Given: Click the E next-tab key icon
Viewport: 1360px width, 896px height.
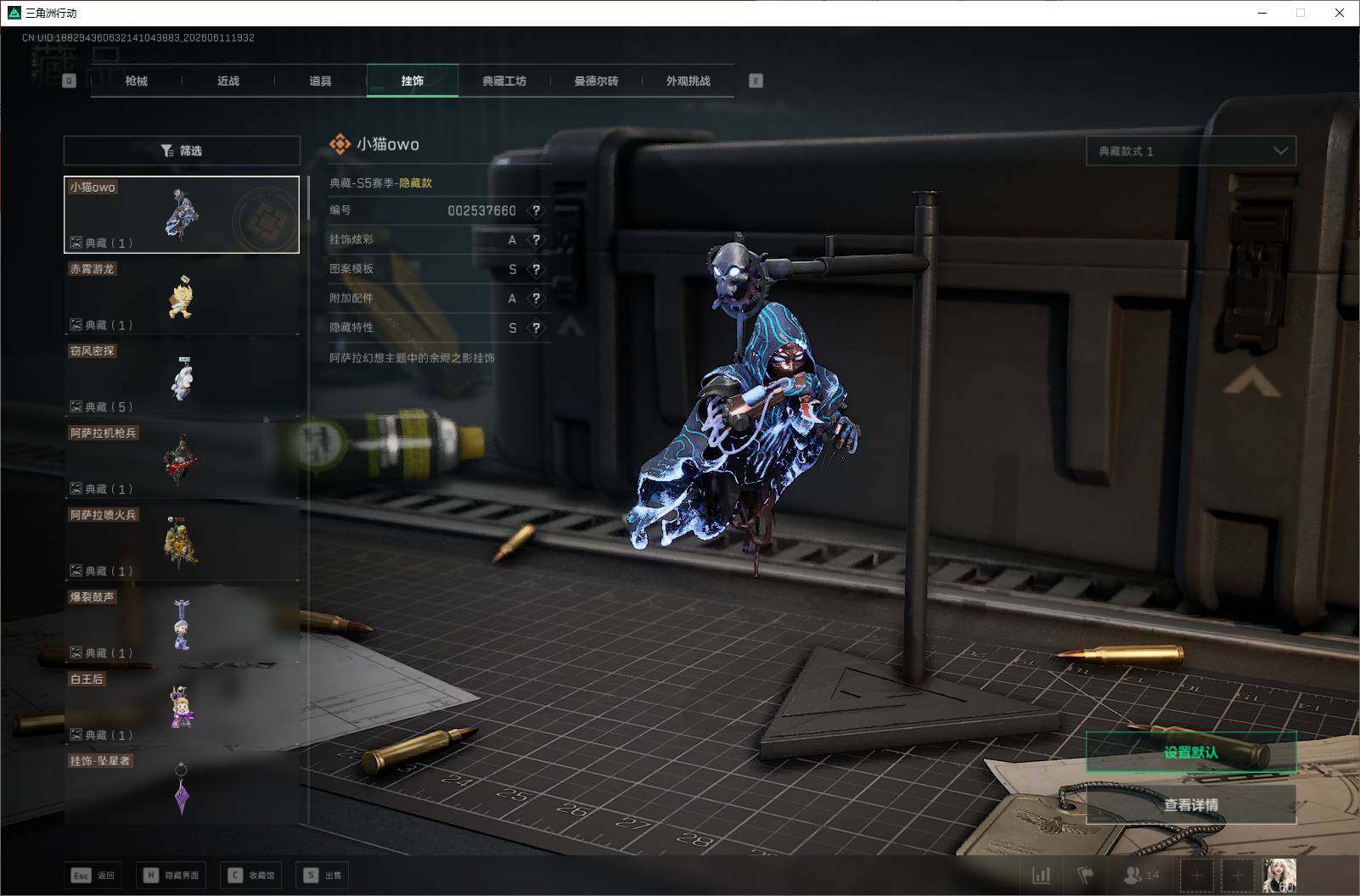Looking at the screenshot, I should [756, 81].
